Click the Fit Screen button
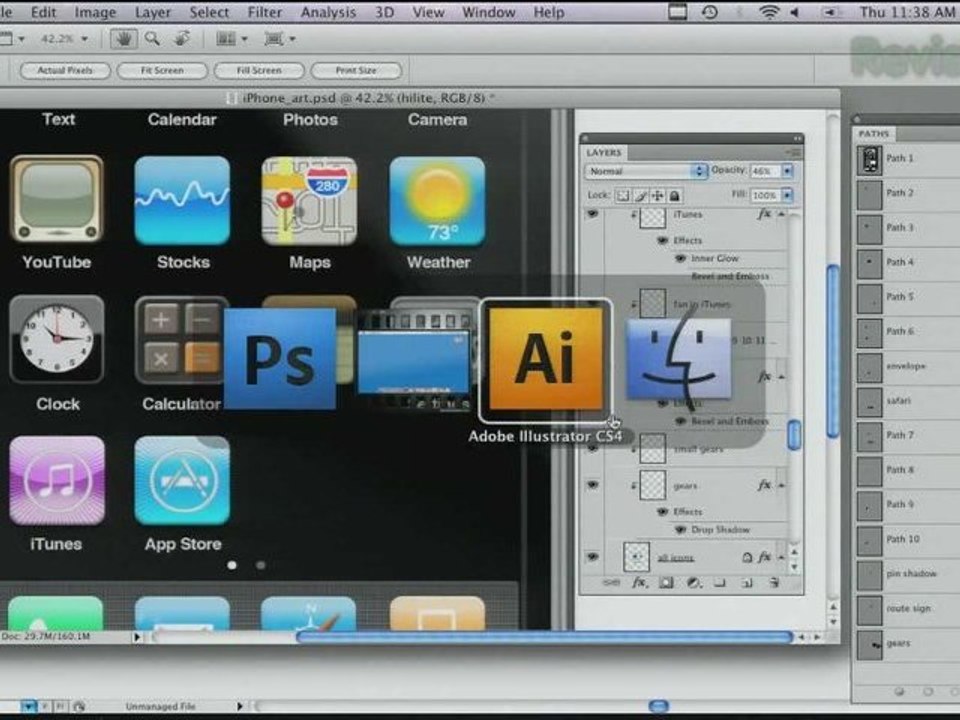 click(x=162, y=70)
